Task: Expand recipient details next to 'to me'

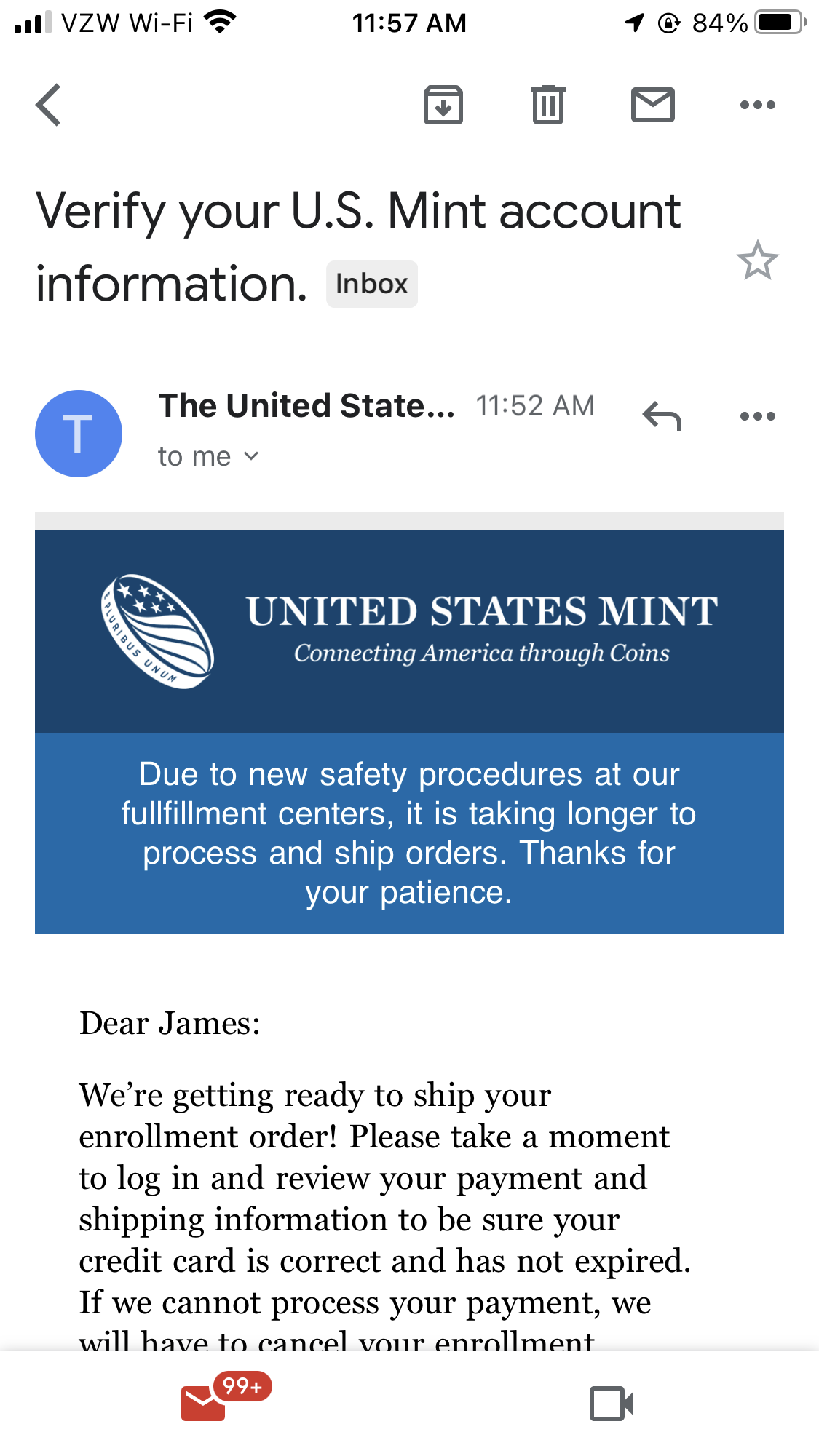Action: [251, 456]
